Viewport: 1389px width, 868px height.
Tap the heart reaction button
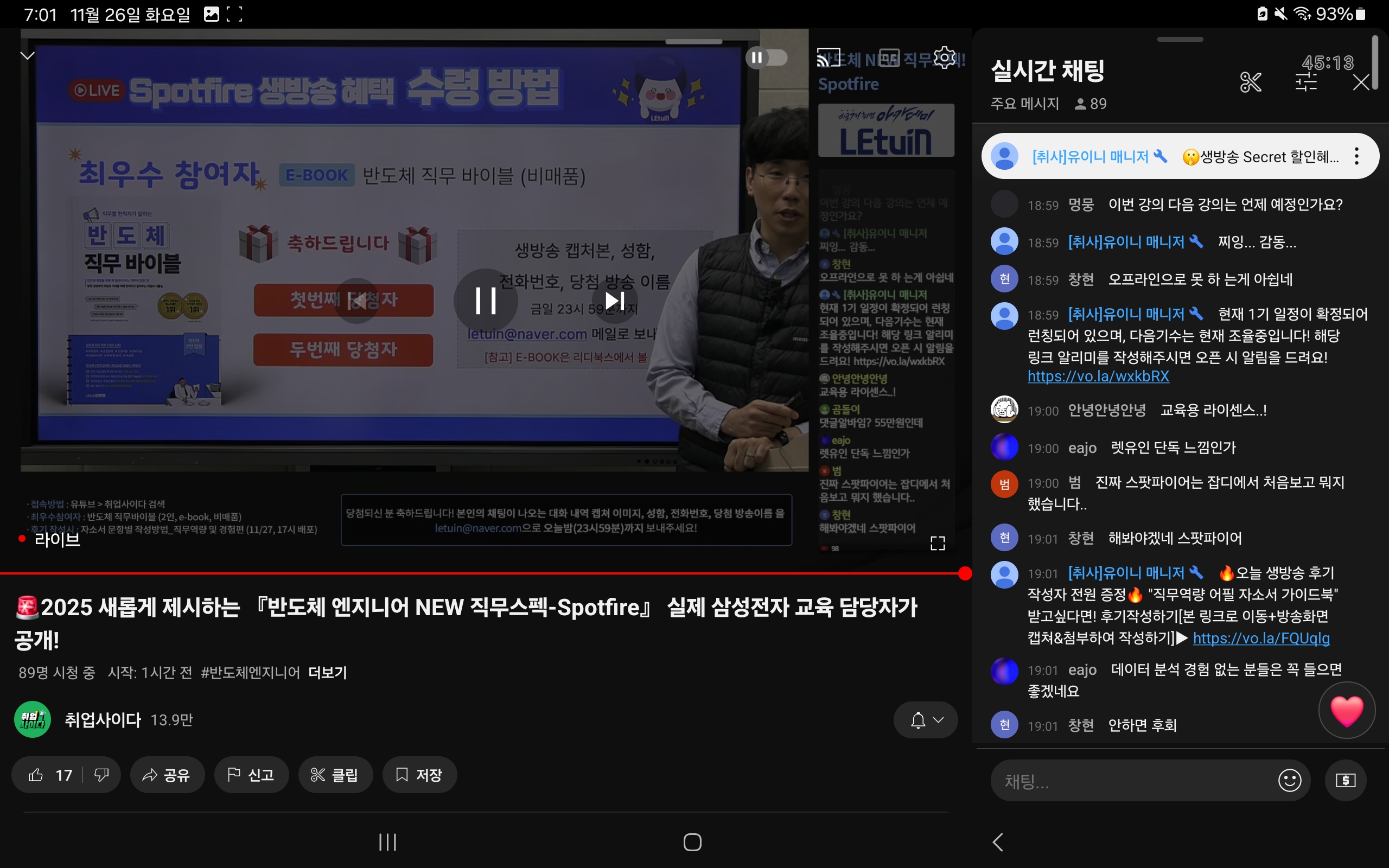coord(1347,710)
